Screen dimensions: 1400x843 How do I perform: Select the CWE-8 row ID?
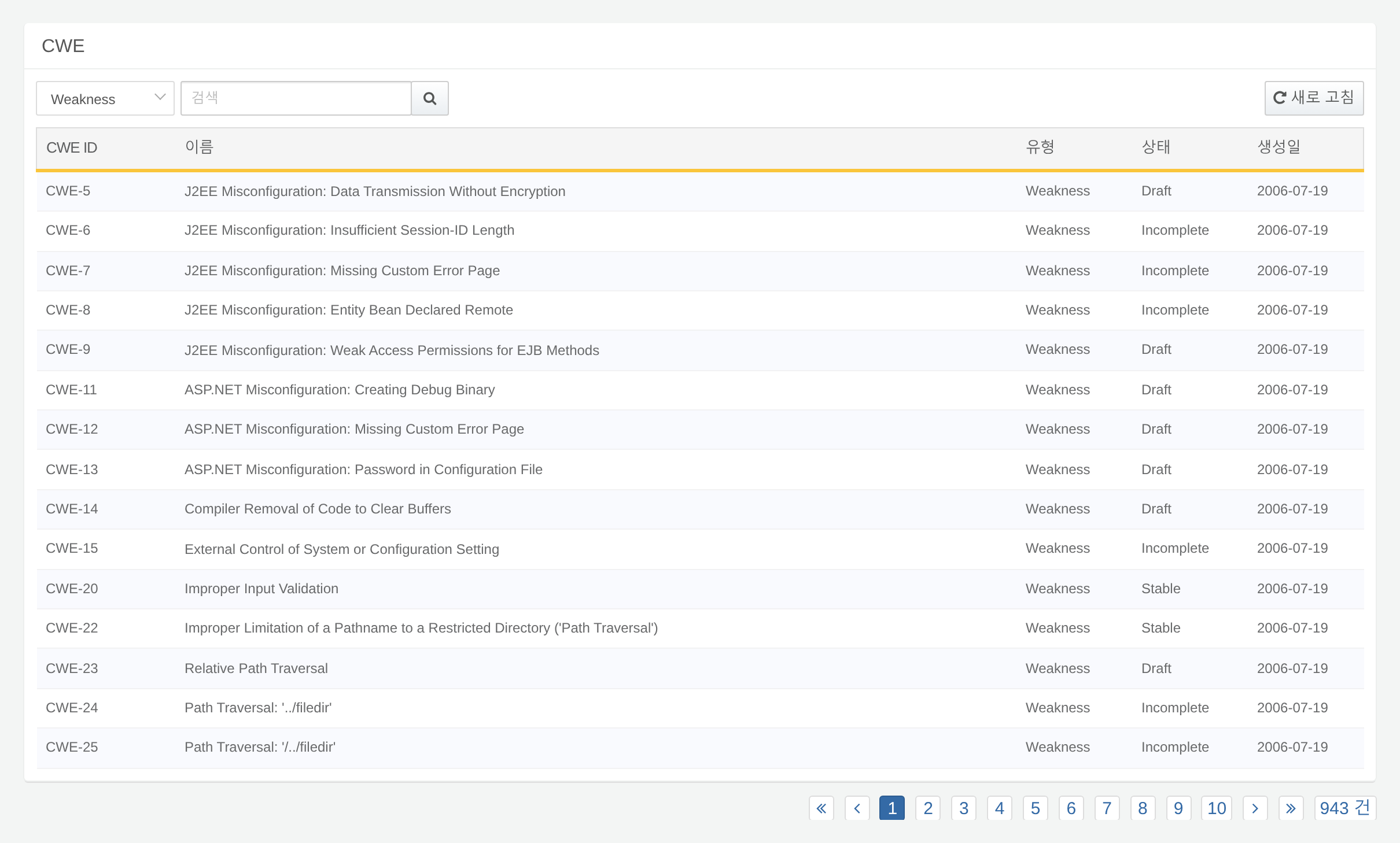pyautogui.click(x=68, y=310)
